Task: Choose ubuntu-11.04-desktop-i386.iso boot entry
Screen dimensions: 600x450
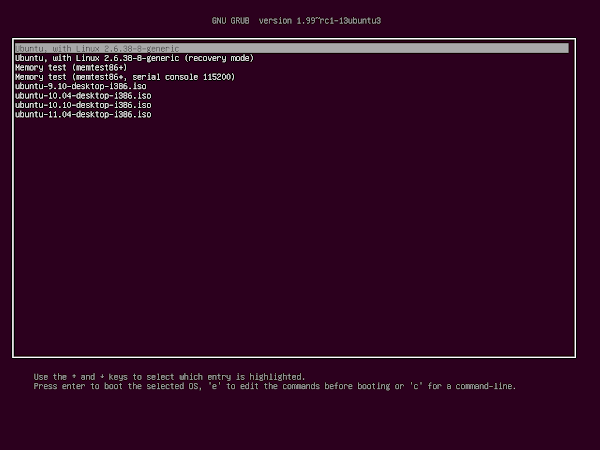Action: coord(83,114)
